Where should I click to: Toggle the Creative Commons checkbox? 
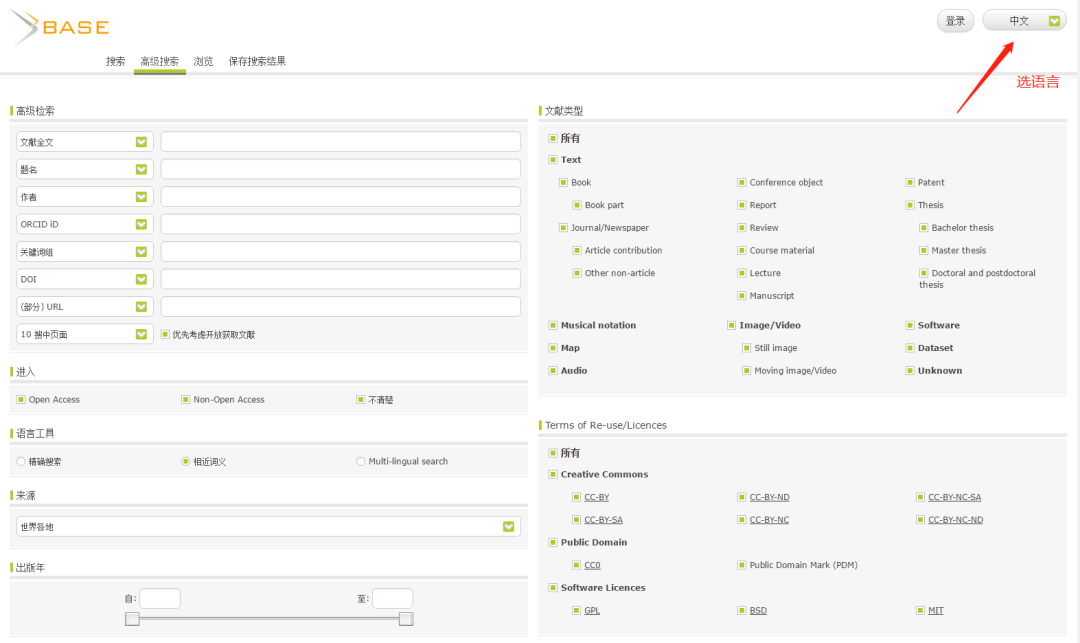(x=552, y=474)
